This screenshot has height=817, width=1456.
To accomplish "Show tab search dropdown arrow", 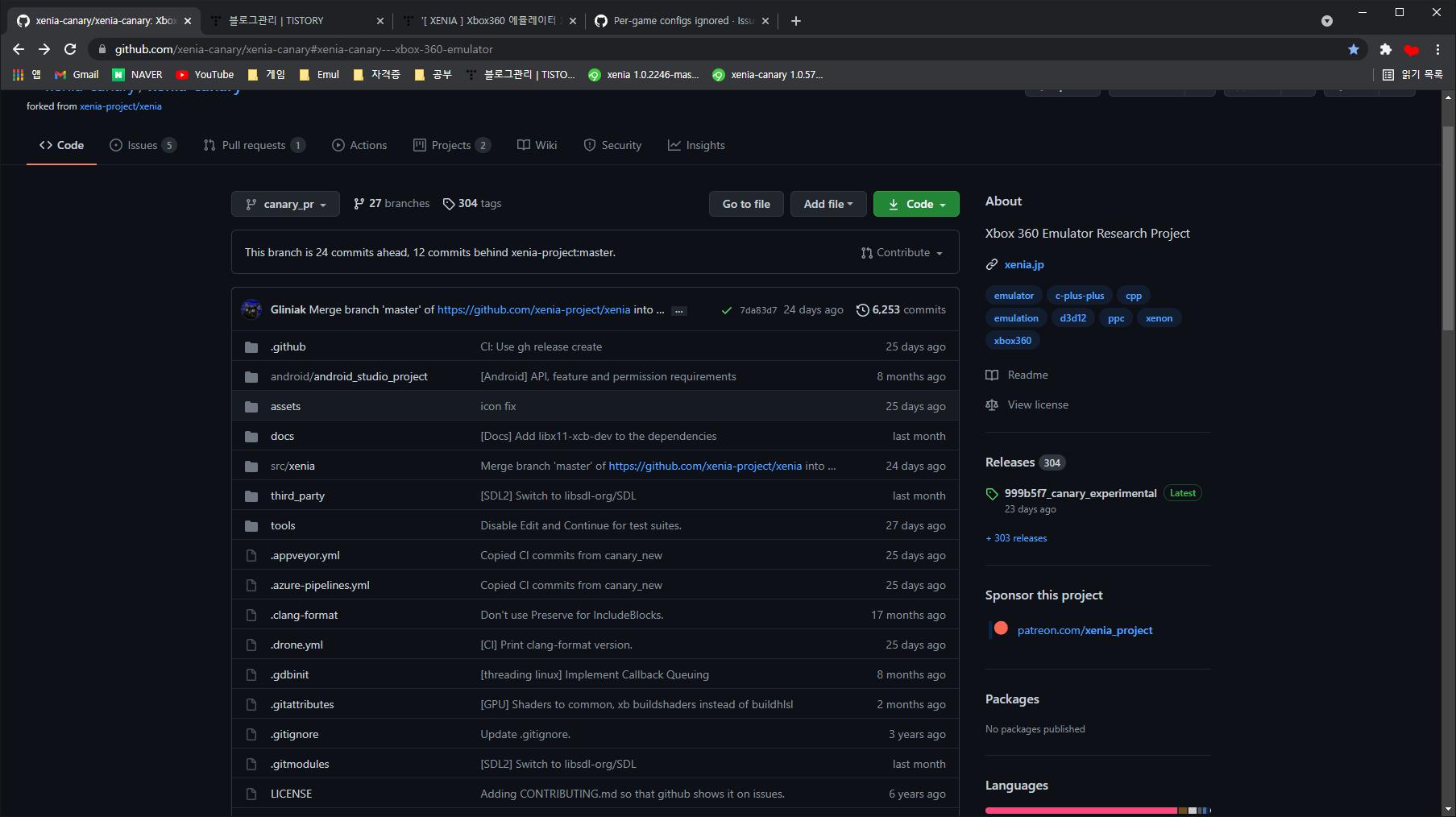I will 1327,21.
